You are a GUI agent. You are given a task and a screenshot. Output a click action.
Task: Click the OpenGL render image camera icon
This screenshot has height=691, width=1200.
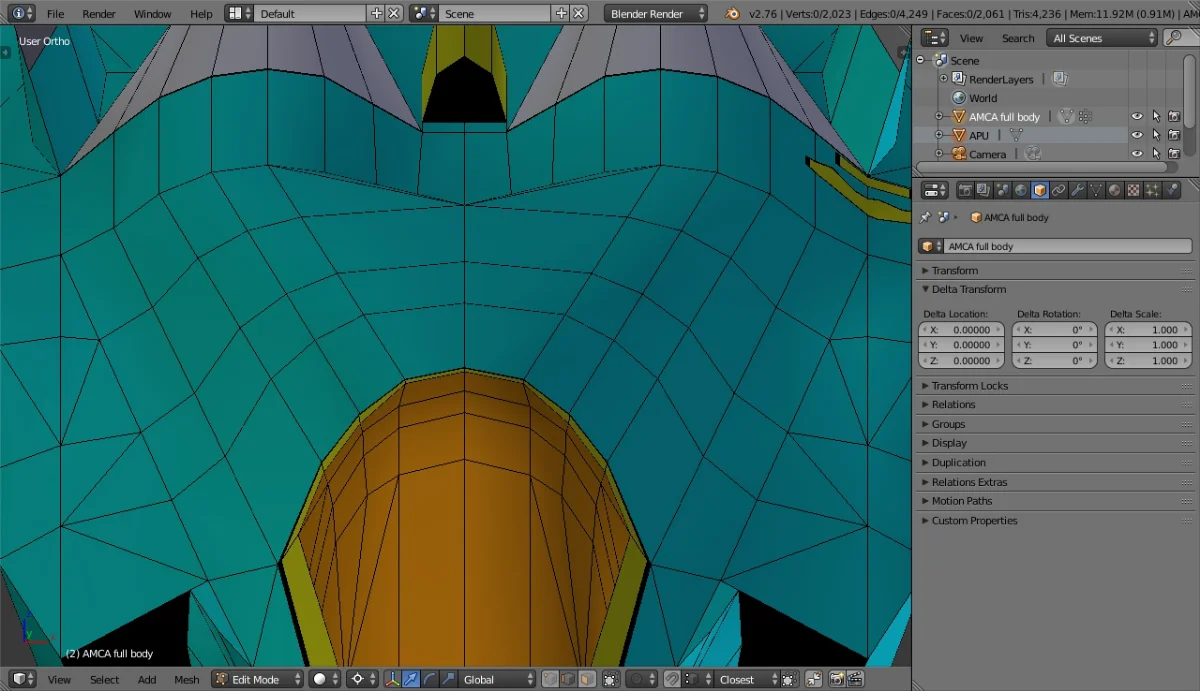(837, 679)
